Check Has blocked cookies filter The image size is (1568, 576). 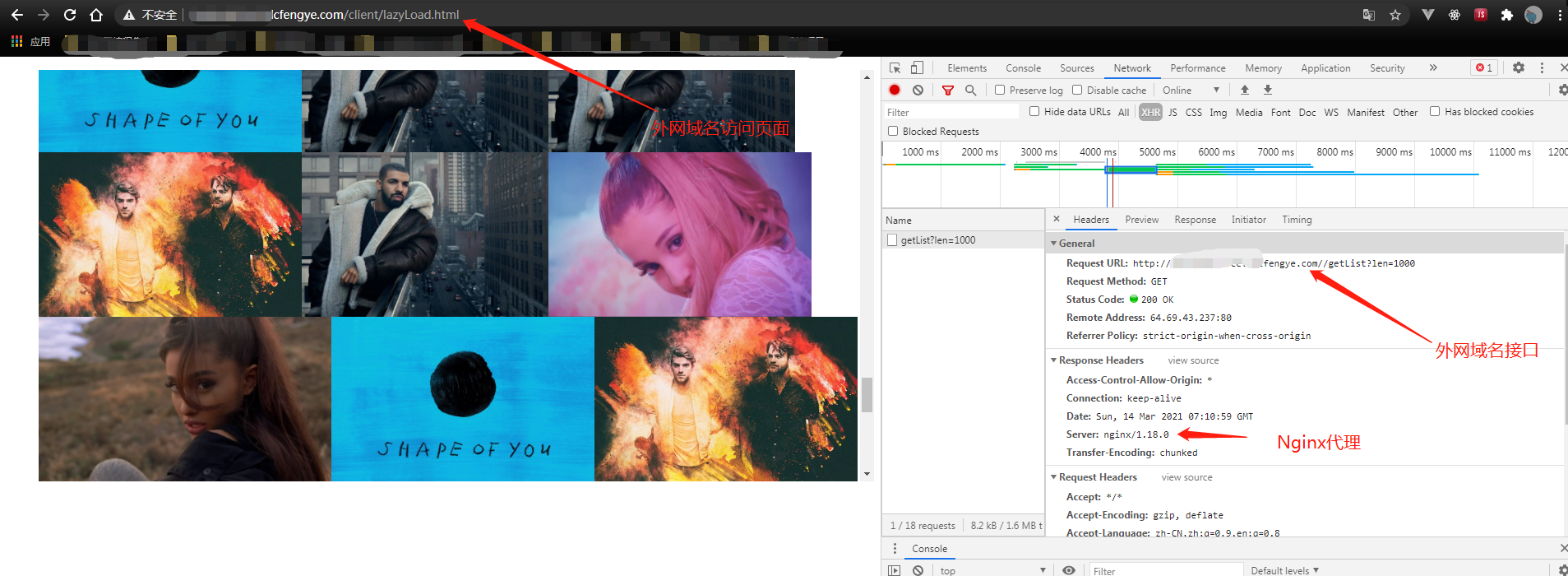coord(1435,111)
